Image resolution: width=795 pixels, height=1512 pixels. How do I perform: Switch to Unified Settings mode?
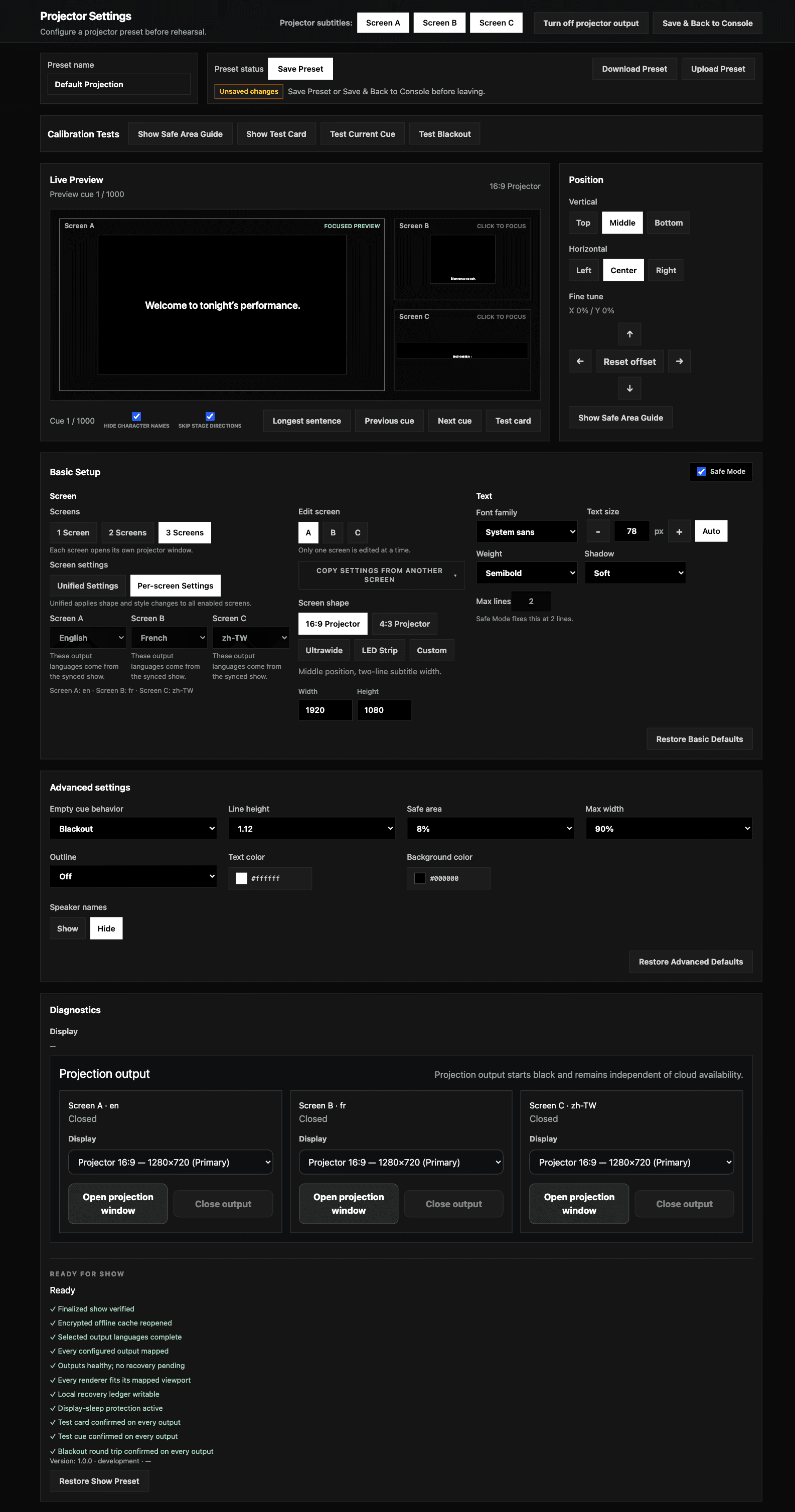pyautogui.click(x=87, y=586)
